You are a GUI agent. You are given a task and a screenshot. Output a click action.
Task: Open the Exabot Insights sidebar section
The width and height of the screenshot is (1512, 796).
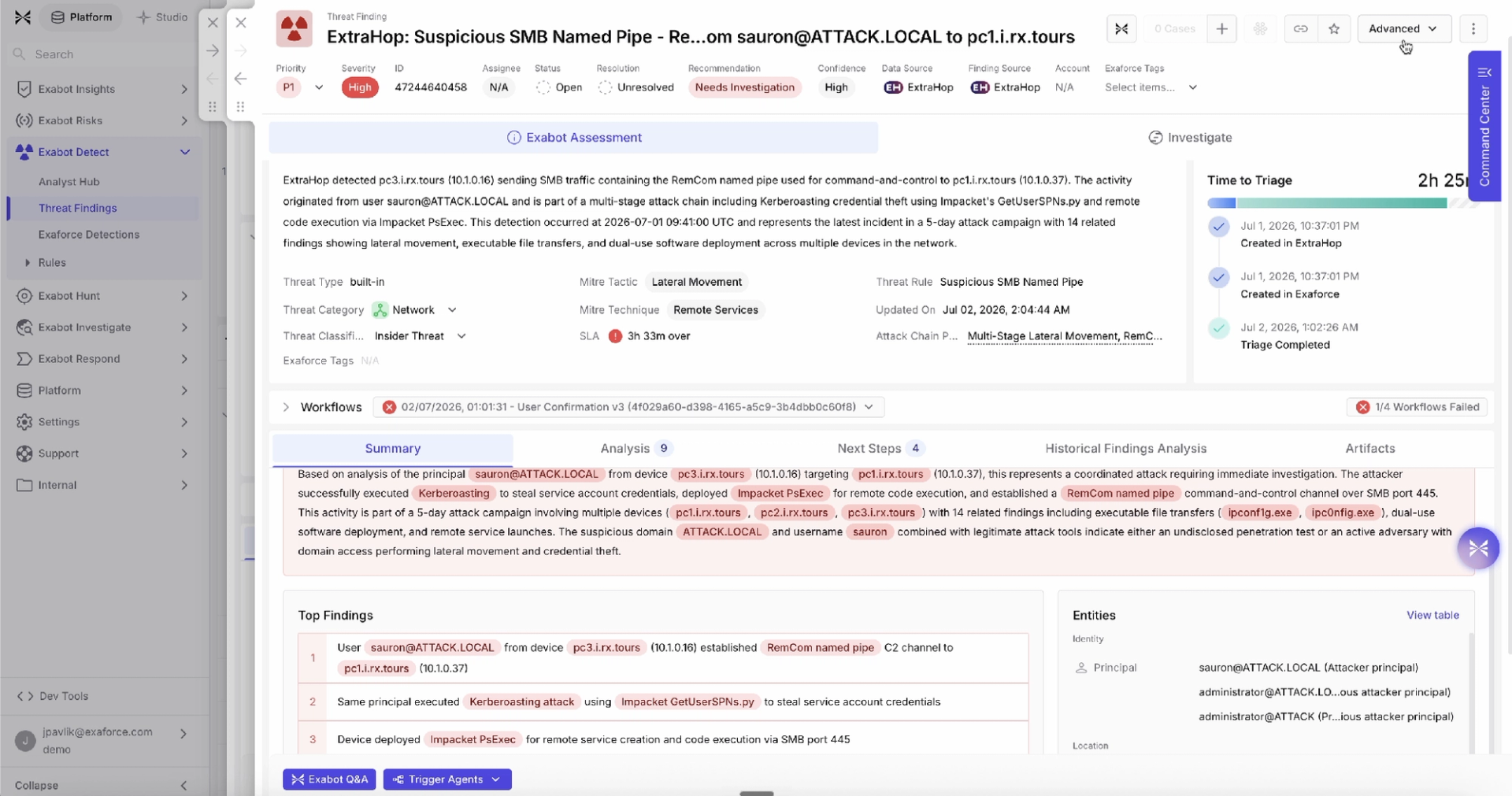pos(102,89)
